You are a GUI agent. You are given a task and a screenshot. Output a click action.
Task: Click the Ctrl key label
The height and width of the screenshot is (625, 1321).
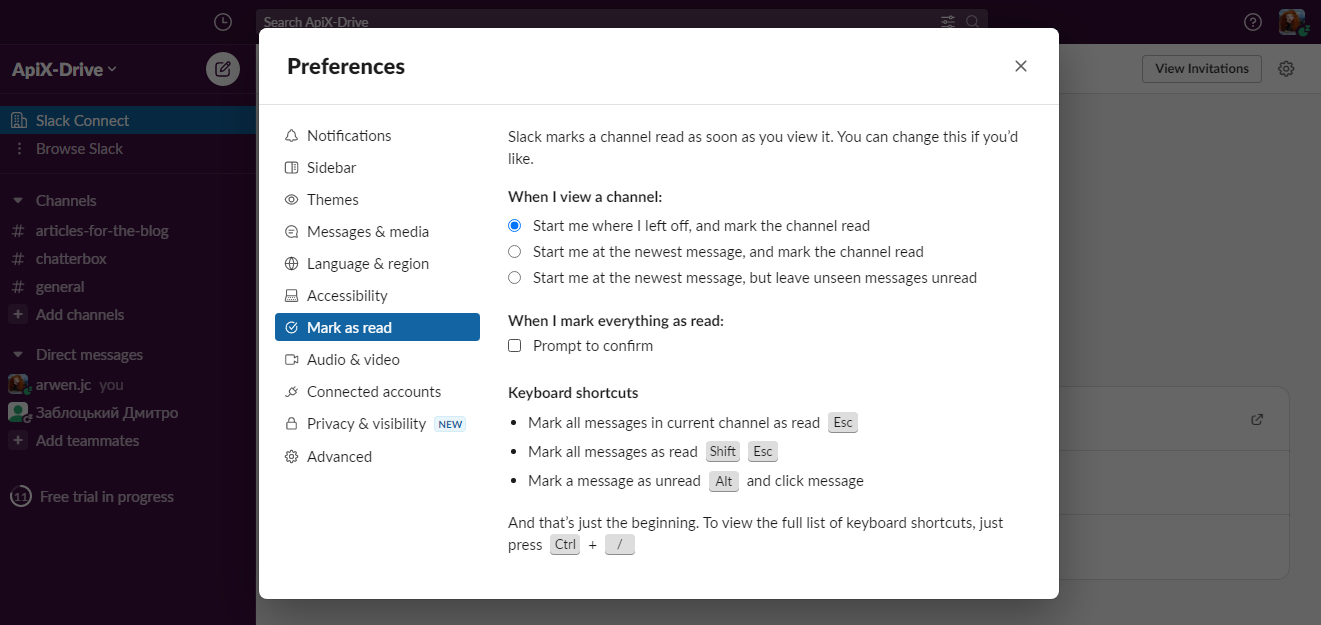pos(565,545)
